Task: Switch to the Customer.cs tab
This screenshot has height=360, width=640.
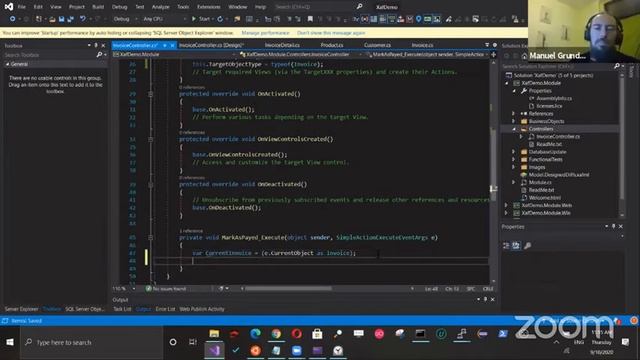Action: tap(377, 45)
